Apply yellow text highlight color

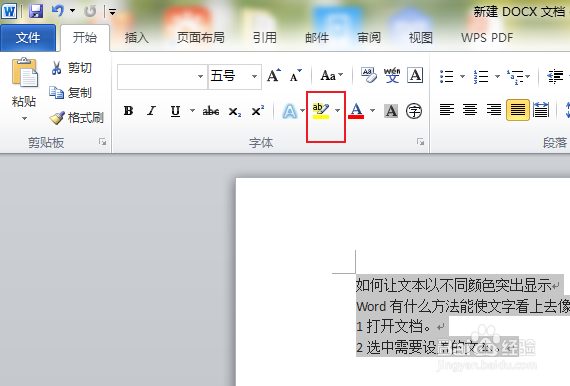pos(321,110)
